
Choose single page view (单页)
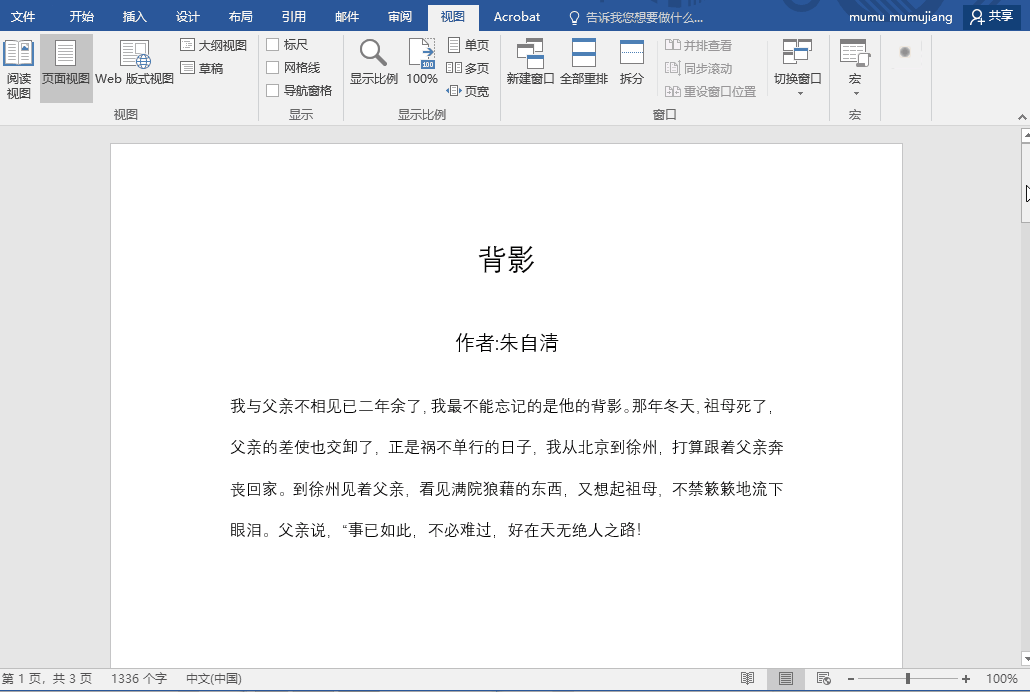[x=468, y=45]
